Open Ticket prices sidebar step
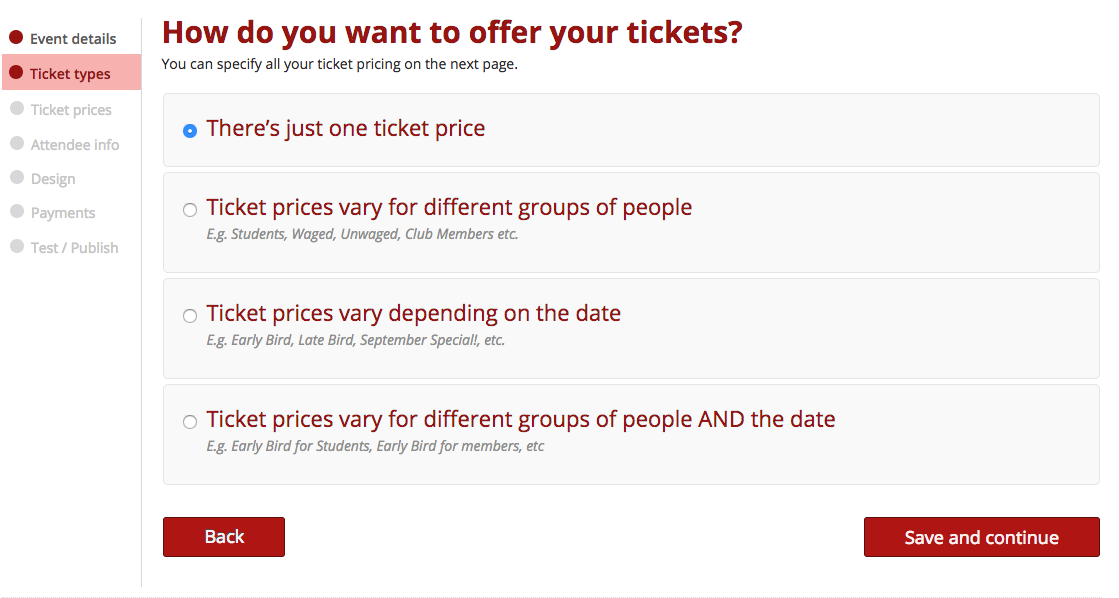This screenshot has height=598, width=1119. tap(71, 110)
